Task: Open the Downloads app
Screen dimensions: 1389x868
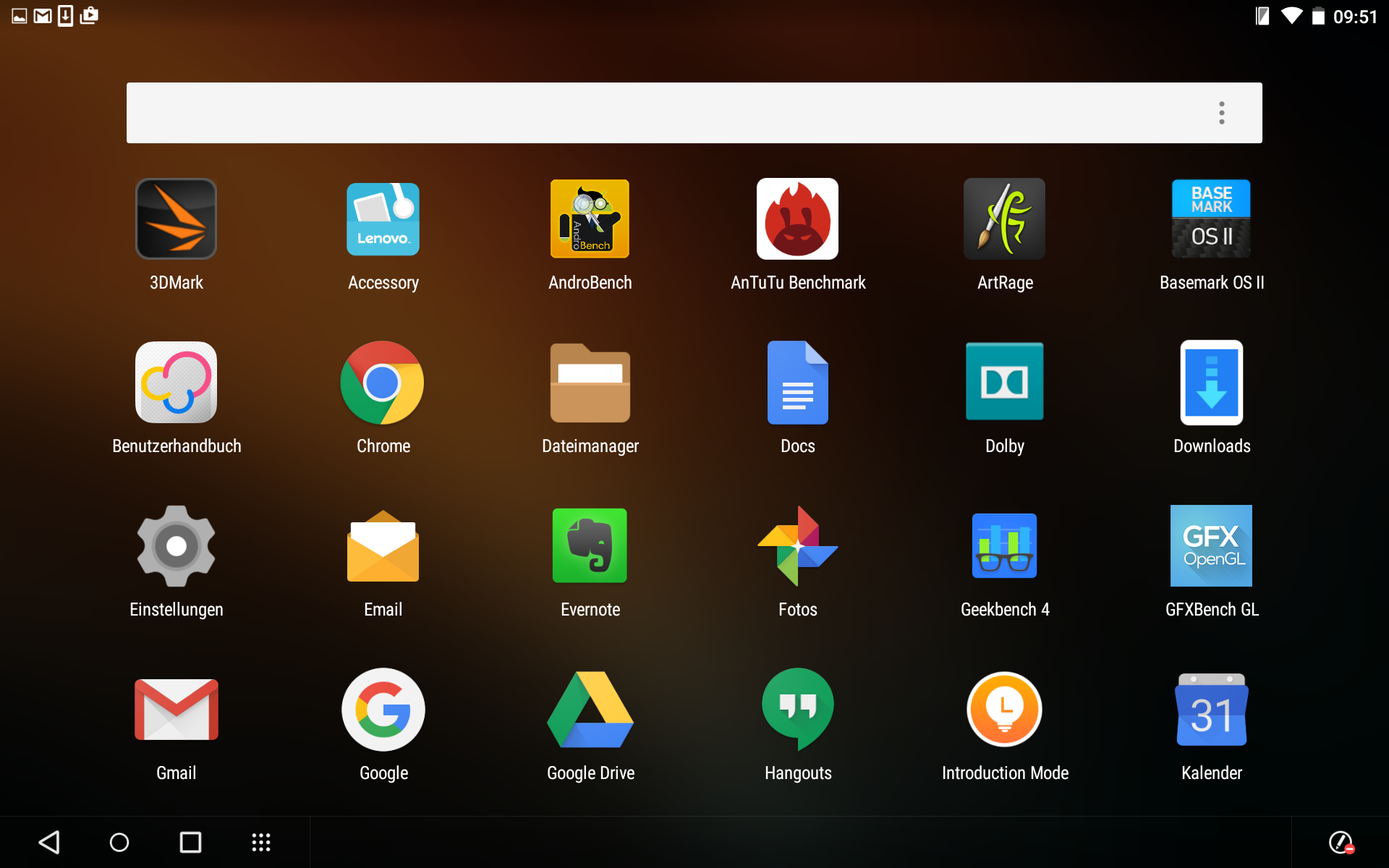Action: [1212, 383]
